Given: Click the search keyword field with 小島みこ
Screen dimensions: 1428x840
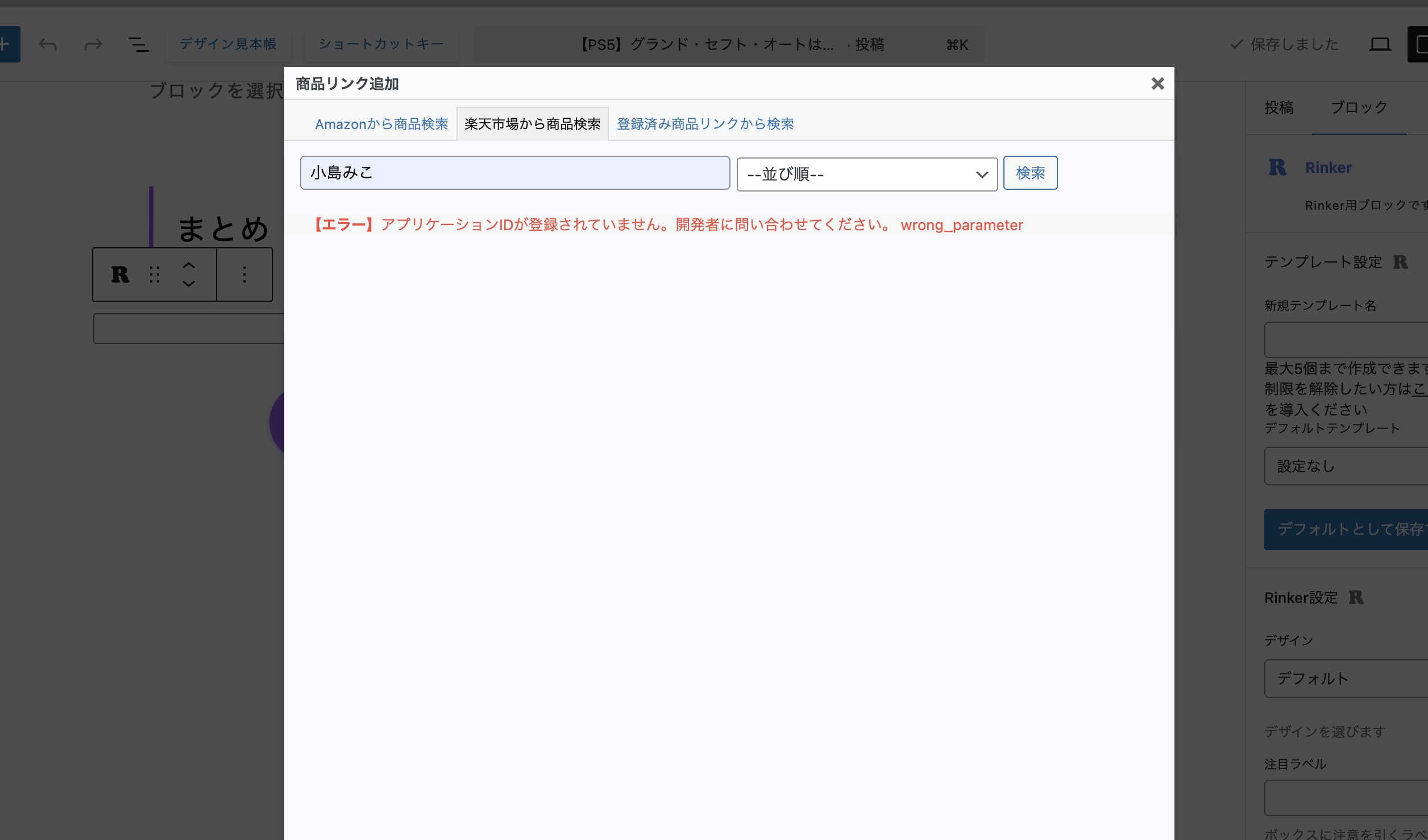Looking at the screenshot, I should coord(514,173).
